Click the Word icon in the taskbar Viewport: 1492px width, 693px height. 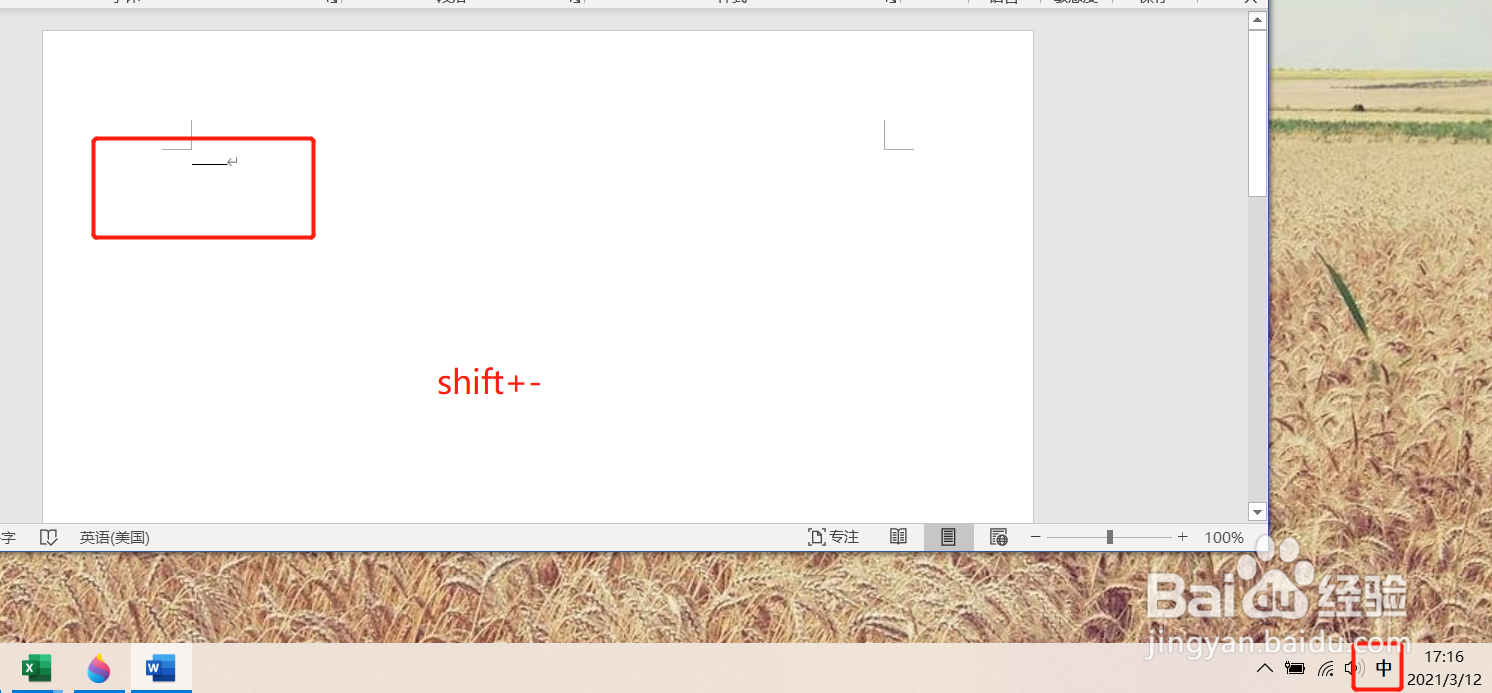(160, 668)
